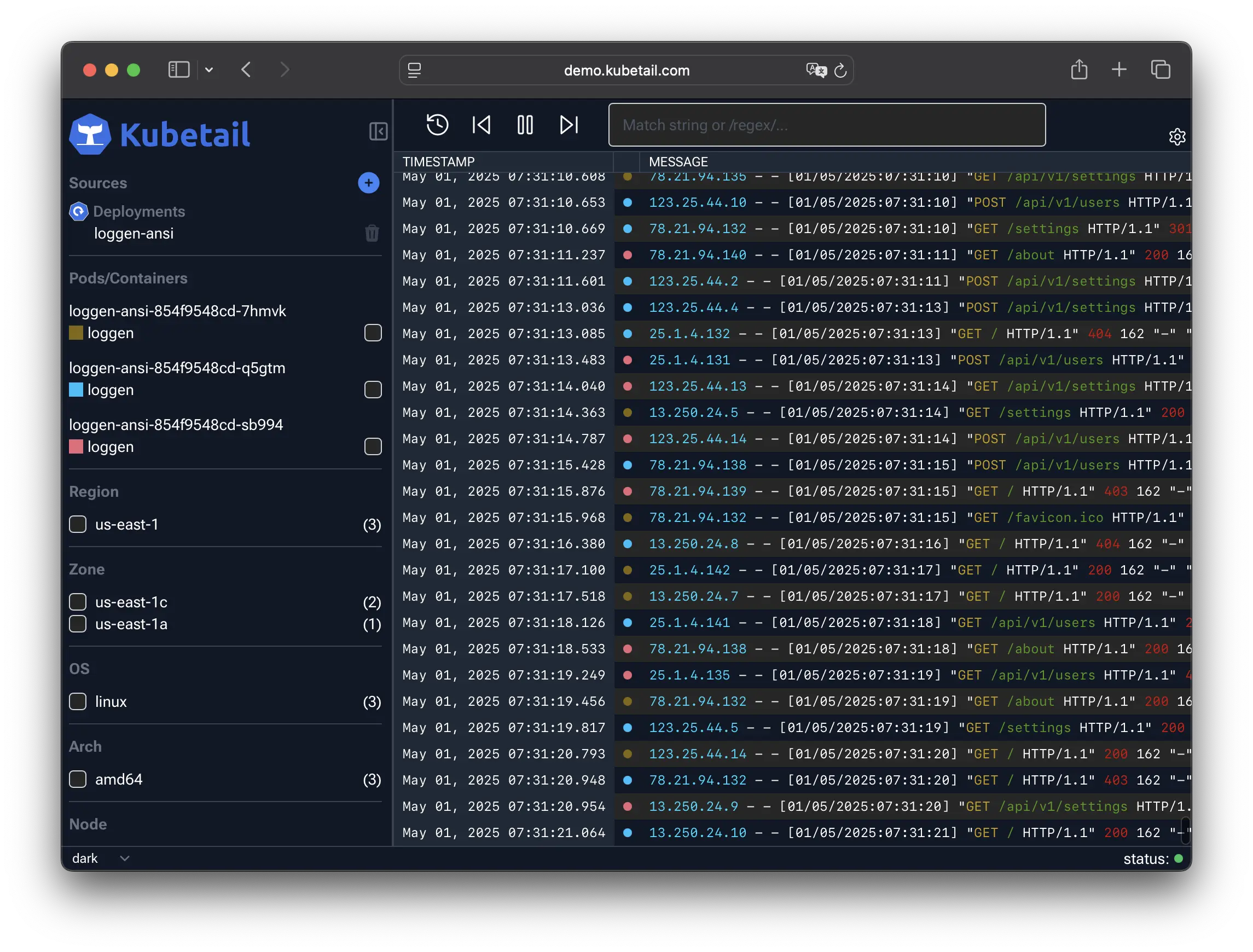
Task: Open the time history jump icon
Action: point(437,125)
